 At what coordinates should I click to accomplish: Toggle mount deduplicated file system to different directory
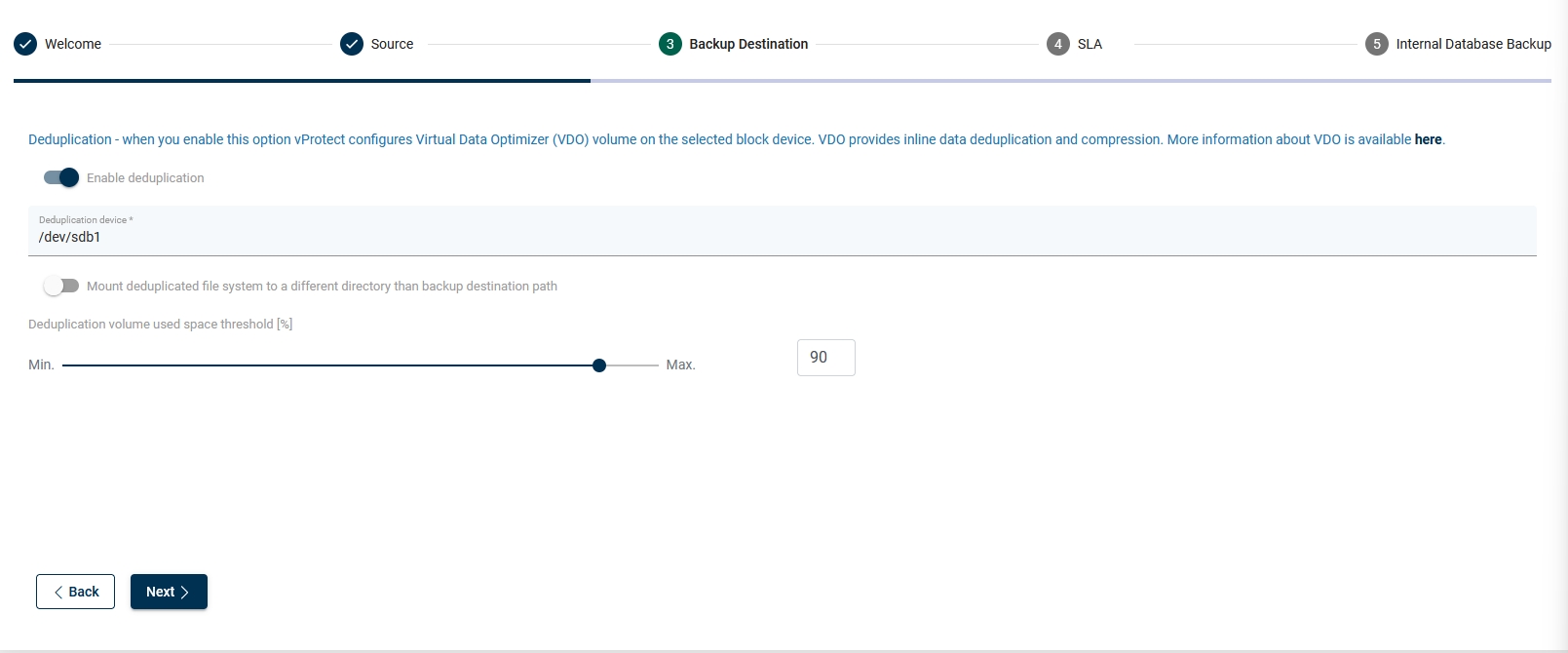(61, 286)
